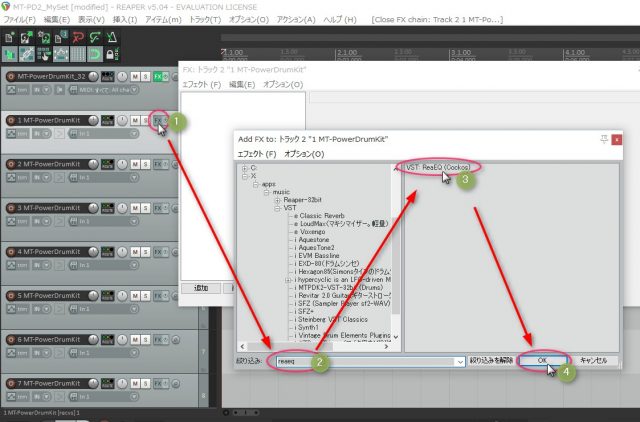Open FX button on 1 MT-PowerDrumKit track
The width and height of the screenshot is (640, 422).
158,120
